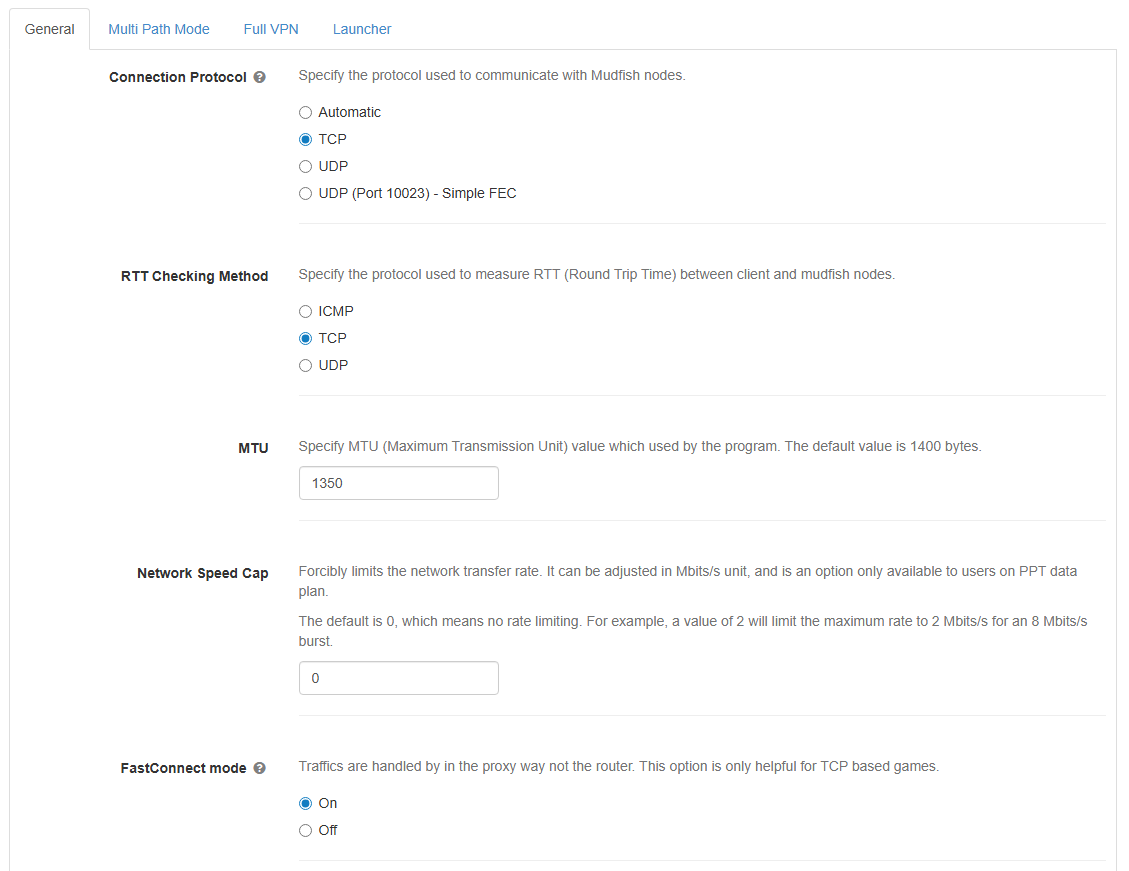Screen dimensions: 1129x871
Task: Click the RTT Checking Method label
Action: click(x=194, y=276)
